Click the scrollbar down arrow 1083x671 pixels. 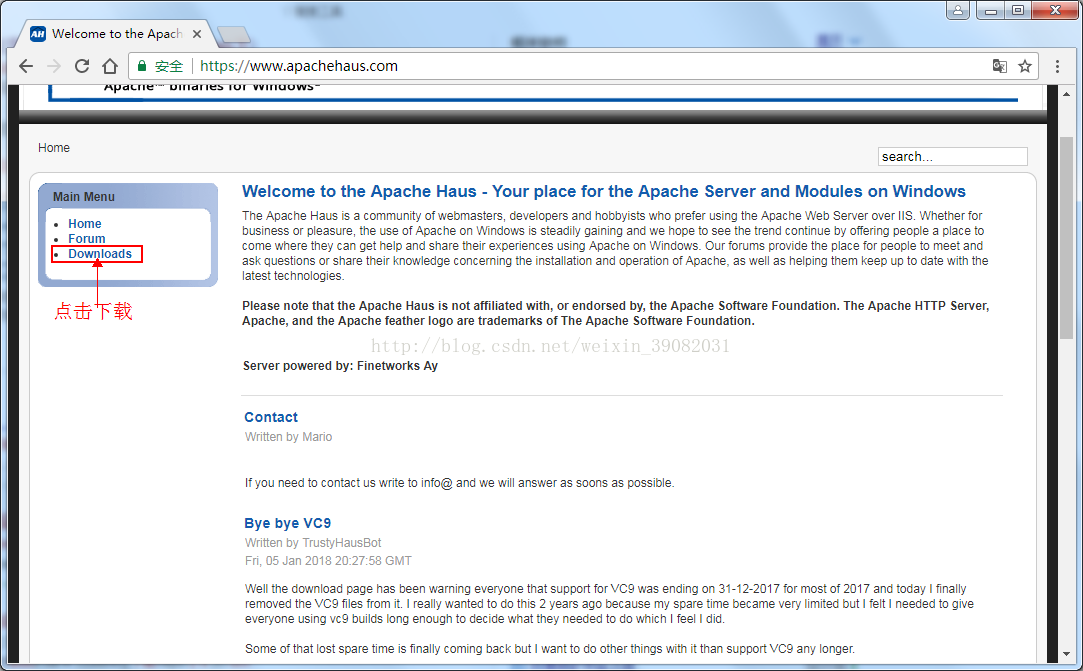[x=1066, y=654]
